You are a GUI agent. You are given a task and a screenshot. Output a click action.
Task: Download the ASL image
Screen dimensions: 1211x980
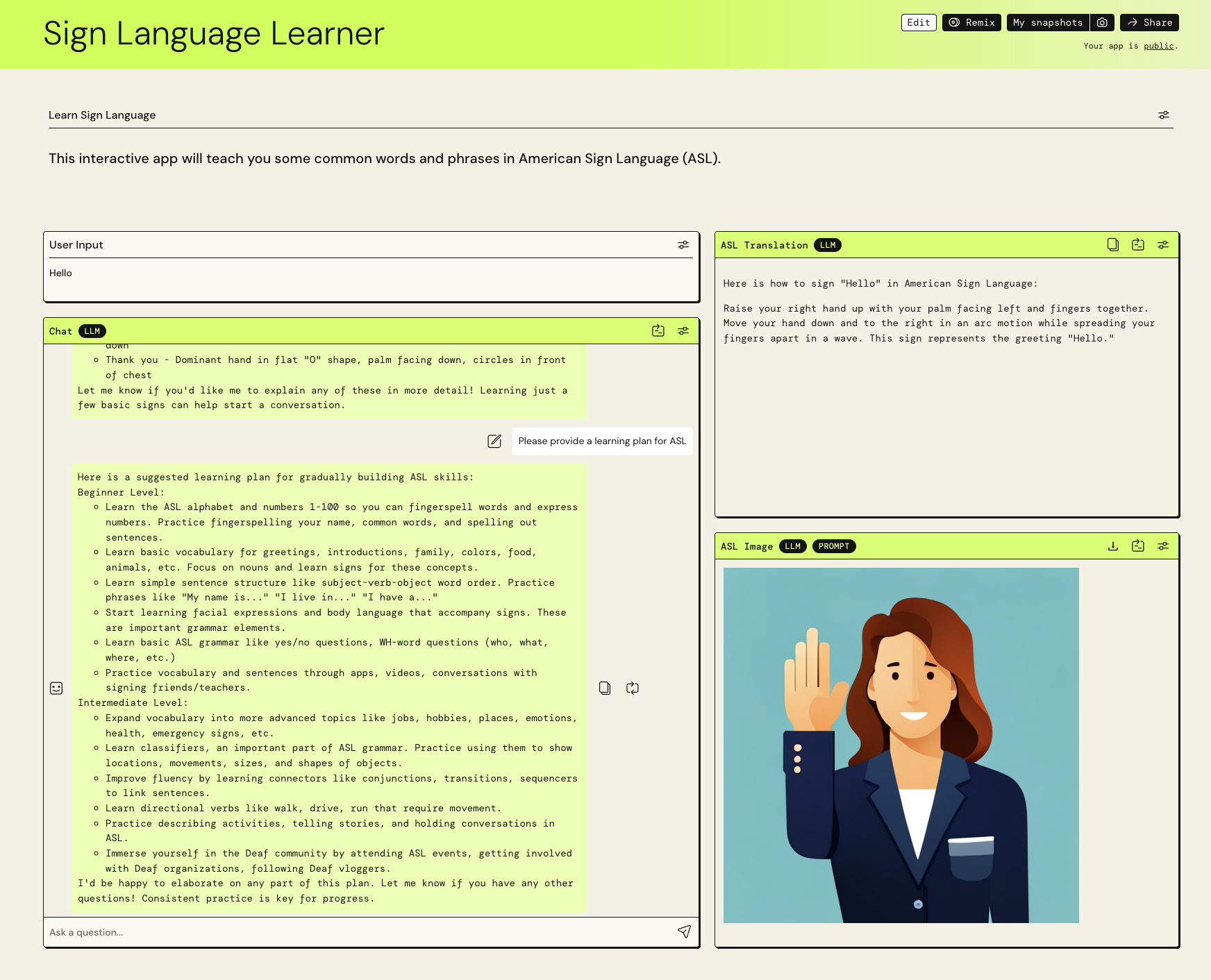coord(1112,546)
